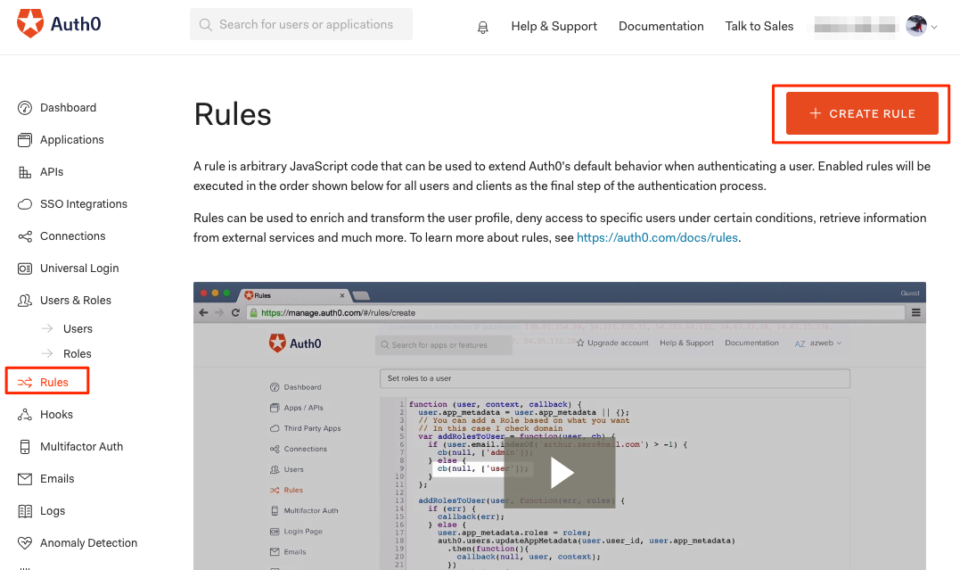The image size is (960, 570).
Task: Click the Universal Login icon
Action: 24,268
